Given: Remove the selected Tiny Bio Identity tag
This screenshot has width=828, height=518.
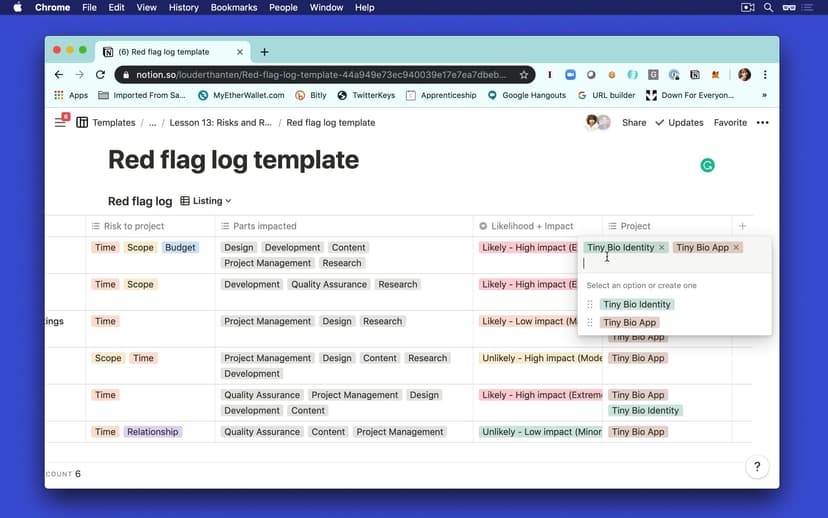Looking at the screenshot, I should [662, 248].
